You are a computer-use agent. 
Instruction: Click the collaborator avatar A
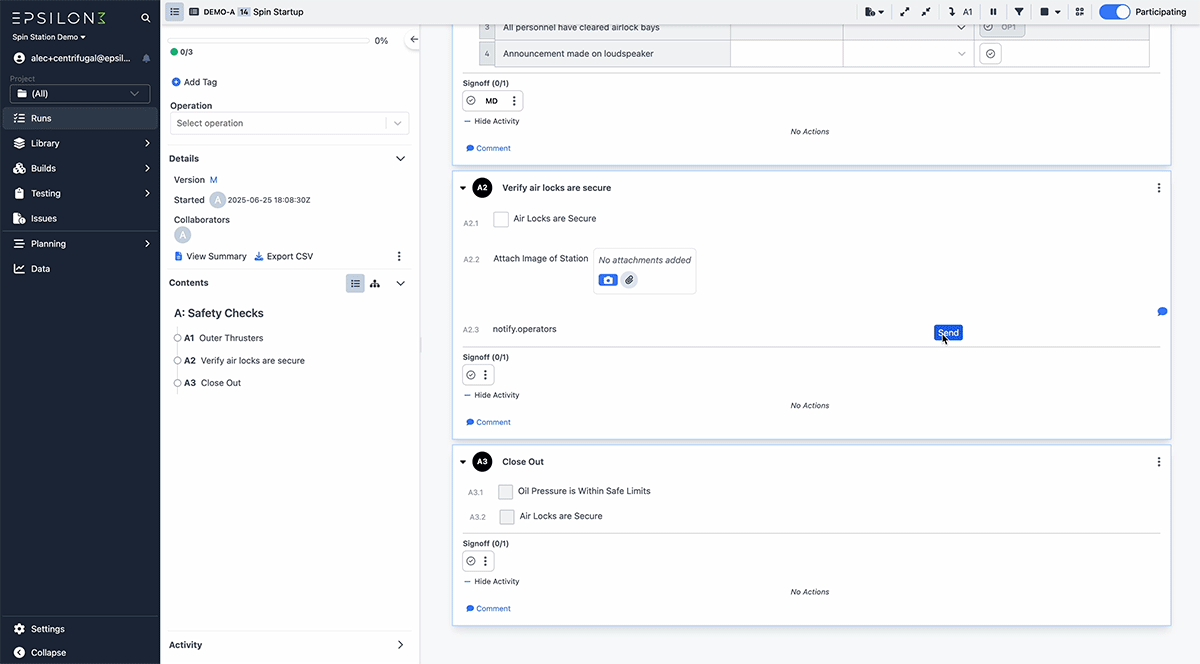tap(182, 235)
